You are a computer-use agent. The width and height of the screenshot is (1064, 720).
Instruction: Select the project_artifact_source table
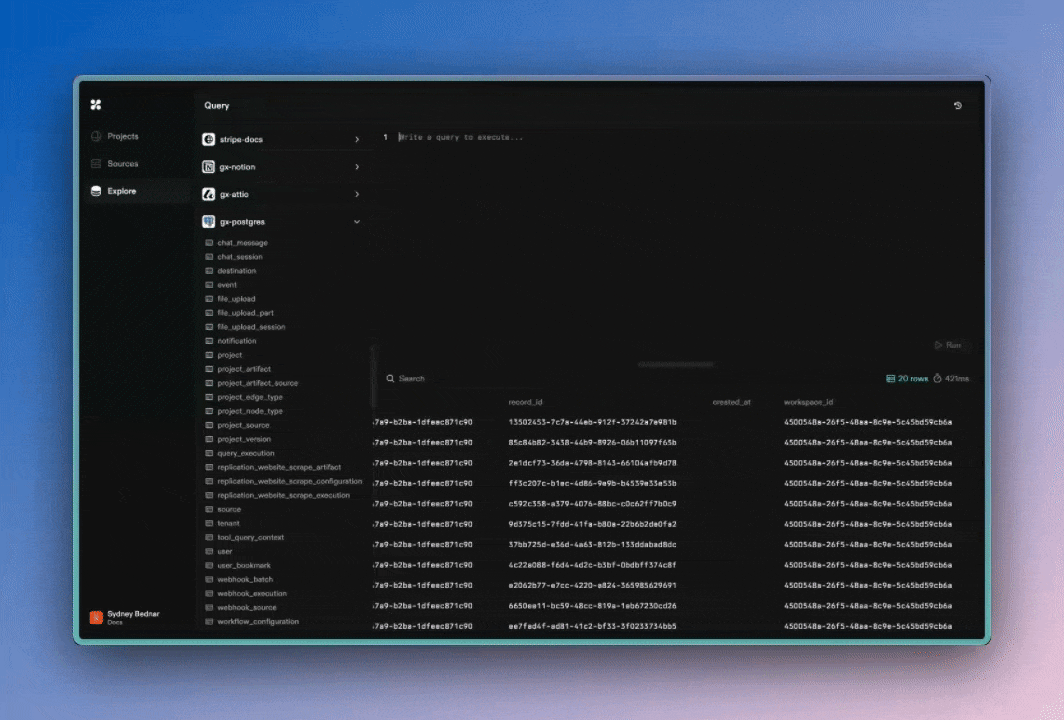257,383
